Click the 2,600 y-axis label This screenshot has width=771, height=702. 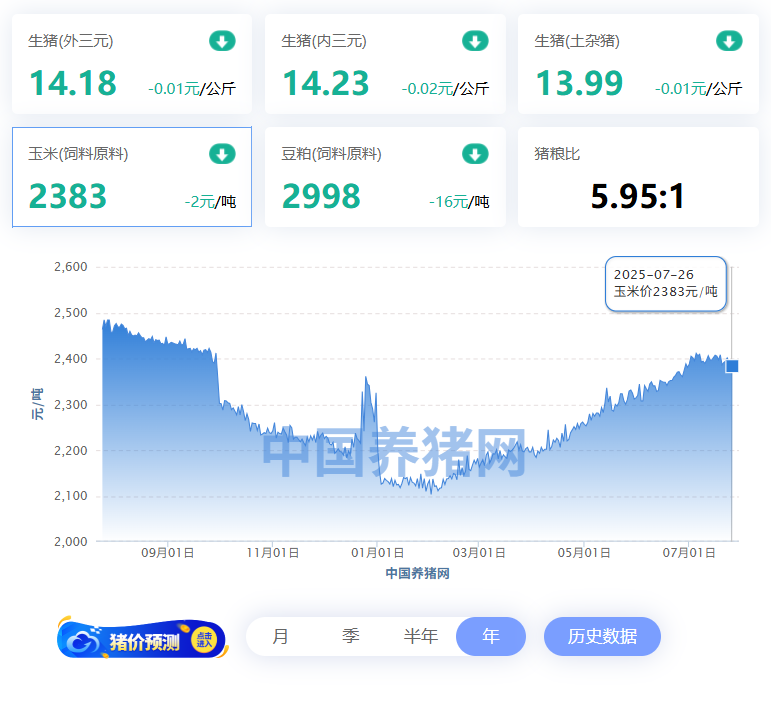[71, 267]
